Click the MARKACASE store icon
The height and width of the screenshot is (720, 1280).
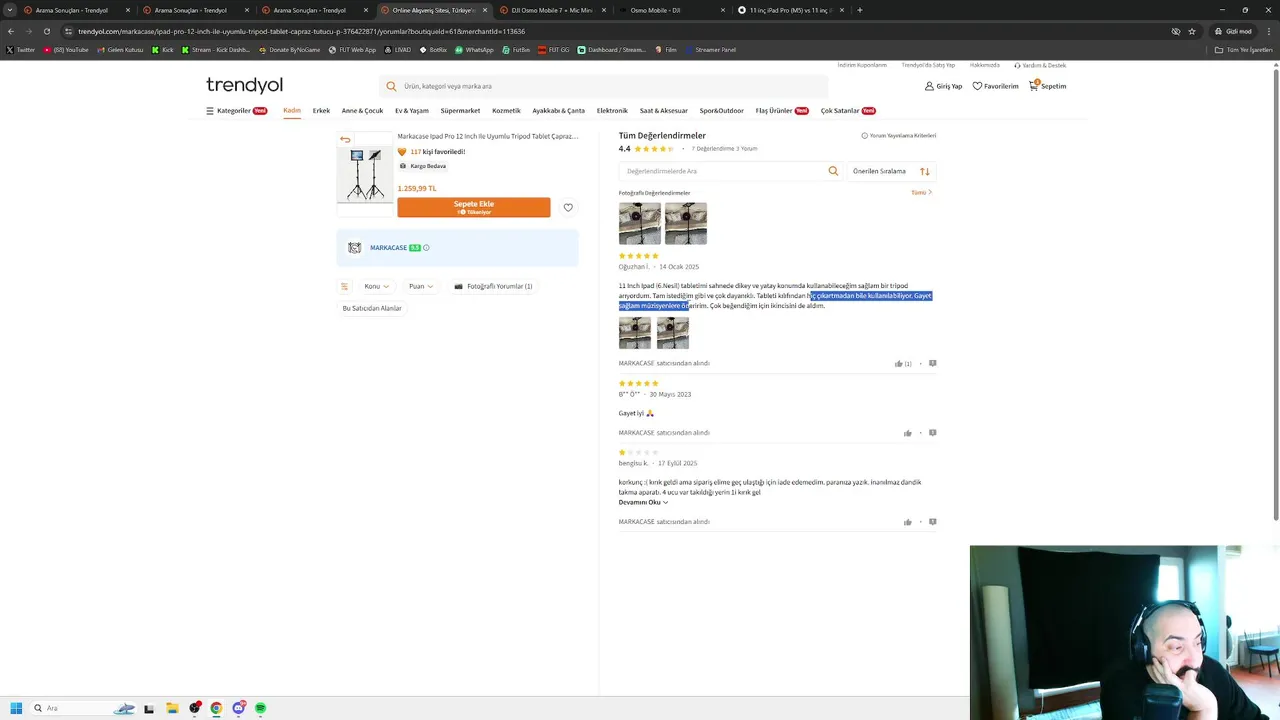point(354,248)
